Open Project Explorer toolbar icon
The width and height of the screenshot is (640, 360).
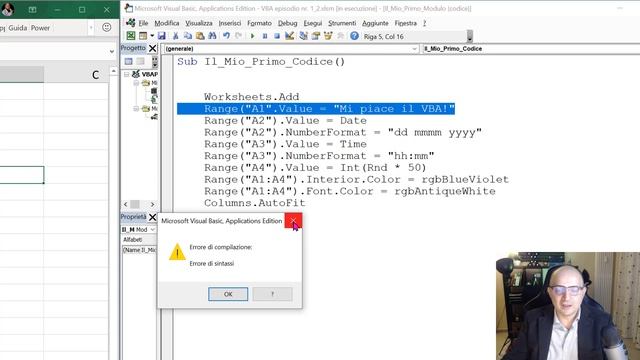303,36
